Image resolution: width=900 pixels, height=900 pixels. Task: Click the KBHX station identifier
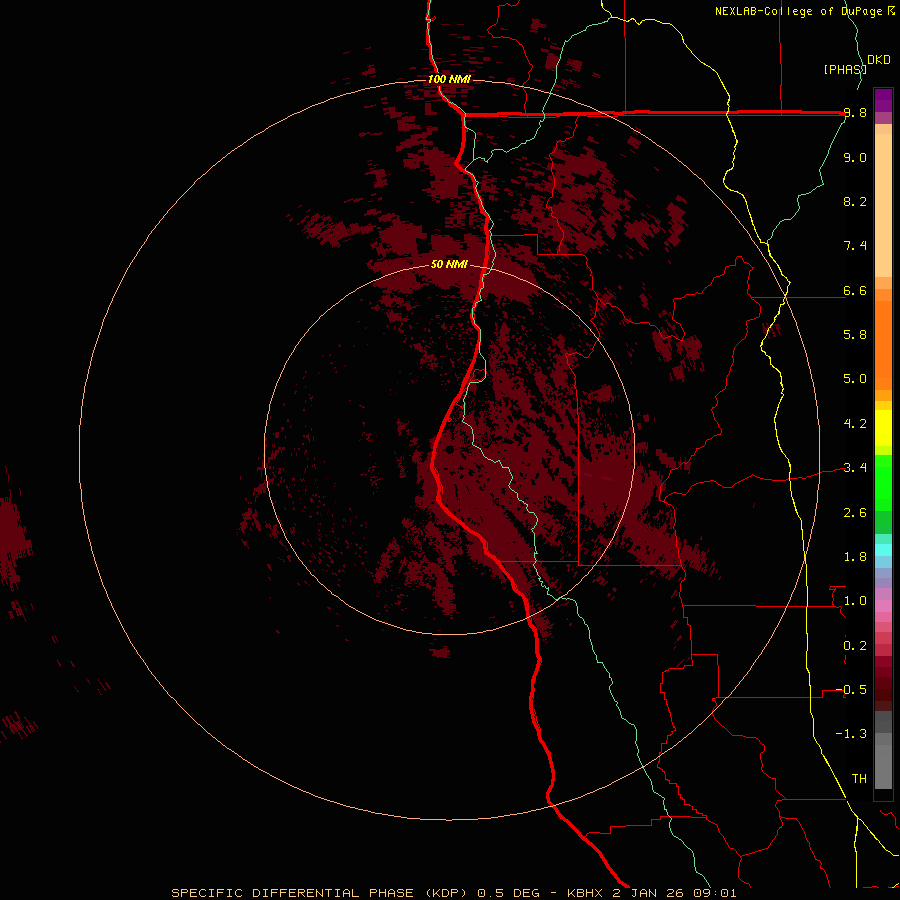pos(586,893)
